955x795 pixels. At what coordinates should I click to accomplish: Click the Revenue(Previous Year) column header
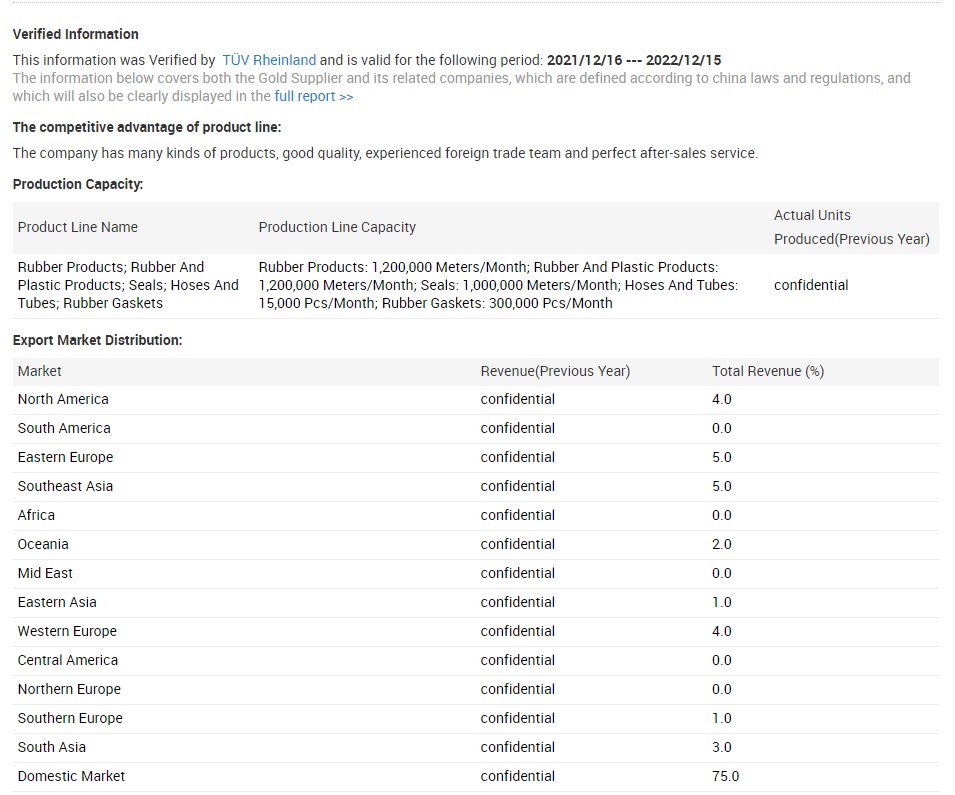555,371
